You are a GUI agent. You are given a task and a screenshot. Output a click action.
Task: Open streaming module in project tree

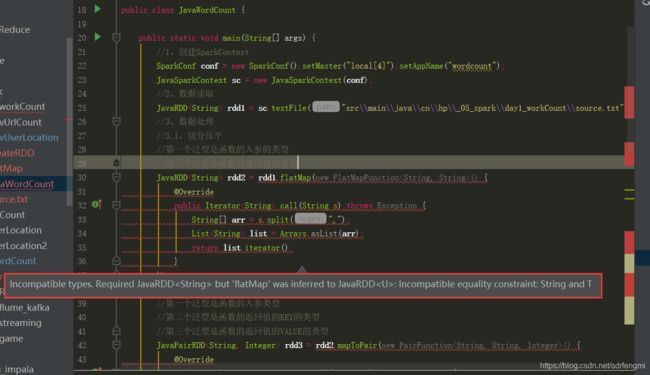tap(21, 323)
